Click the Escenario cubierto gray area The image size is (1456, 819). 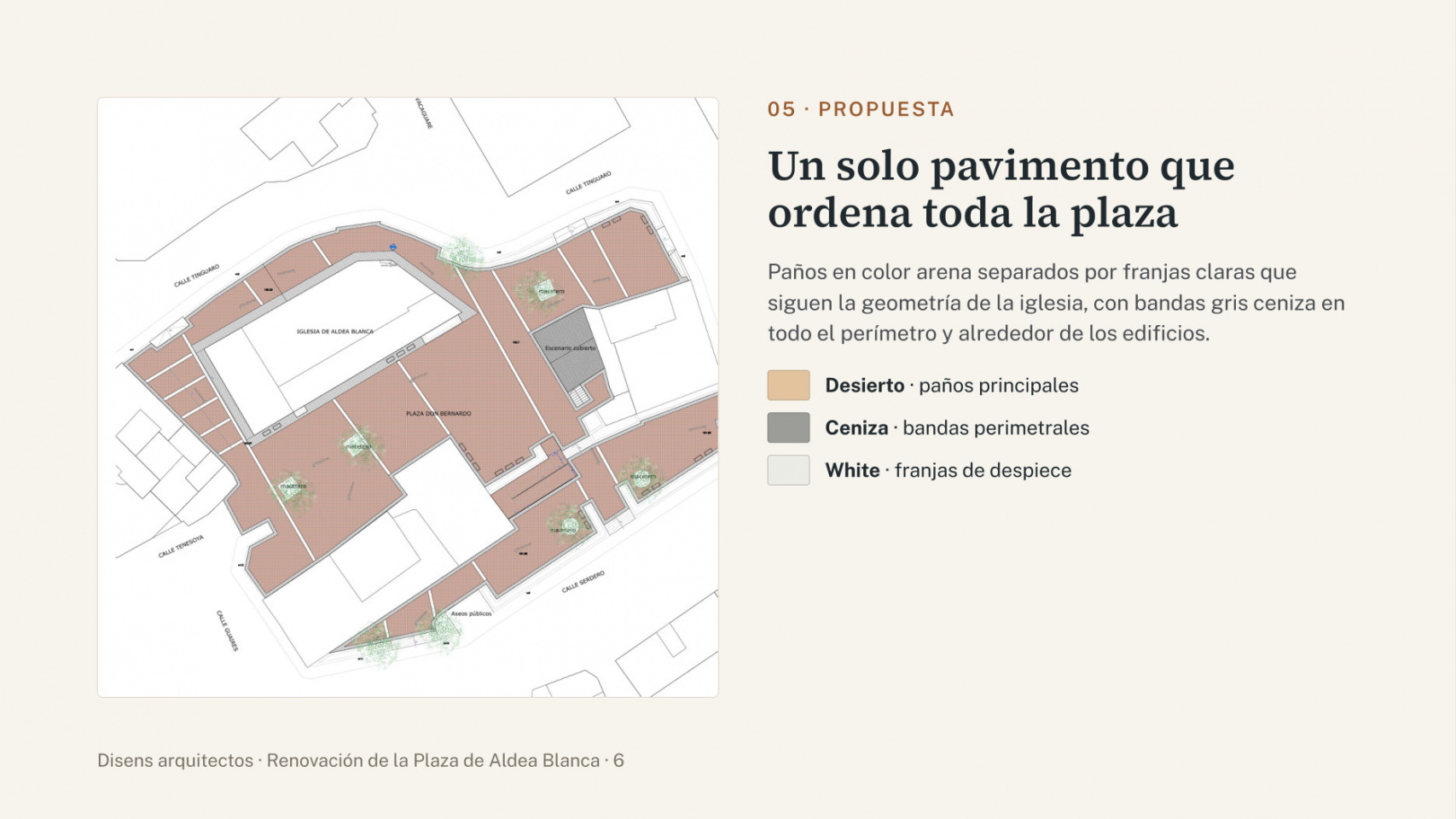(570, 348)
